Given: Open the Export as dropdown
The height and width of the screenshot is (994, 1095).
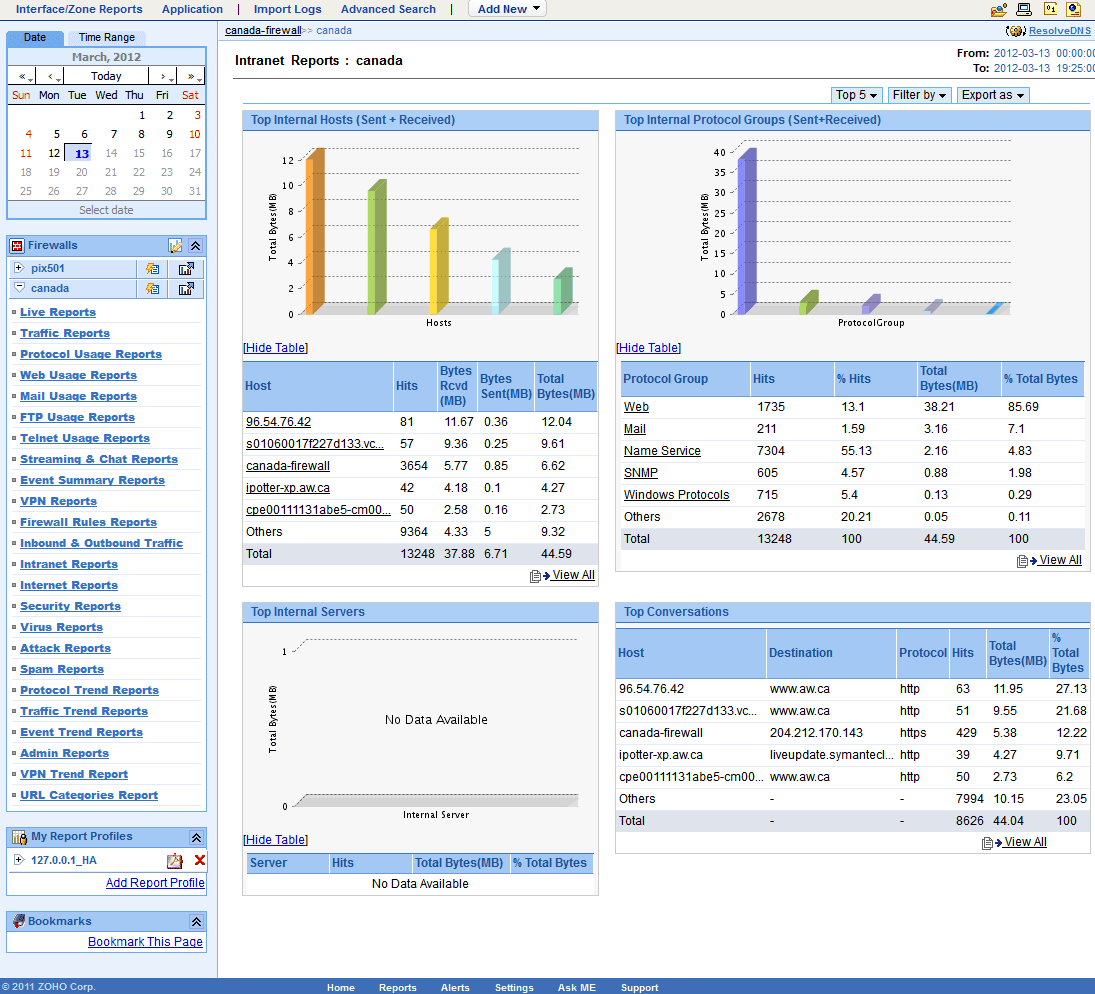Looking at the screenshot, I should pos(992,95).
